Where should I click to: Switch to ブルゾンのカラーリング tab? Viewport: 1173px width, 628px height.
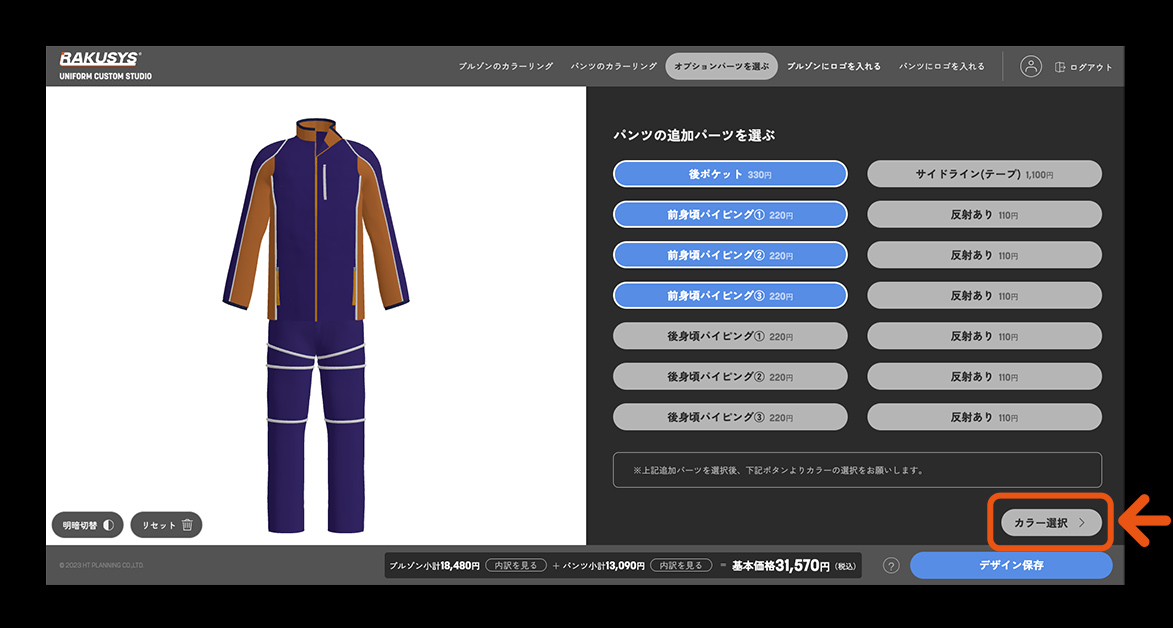[506, 66]
